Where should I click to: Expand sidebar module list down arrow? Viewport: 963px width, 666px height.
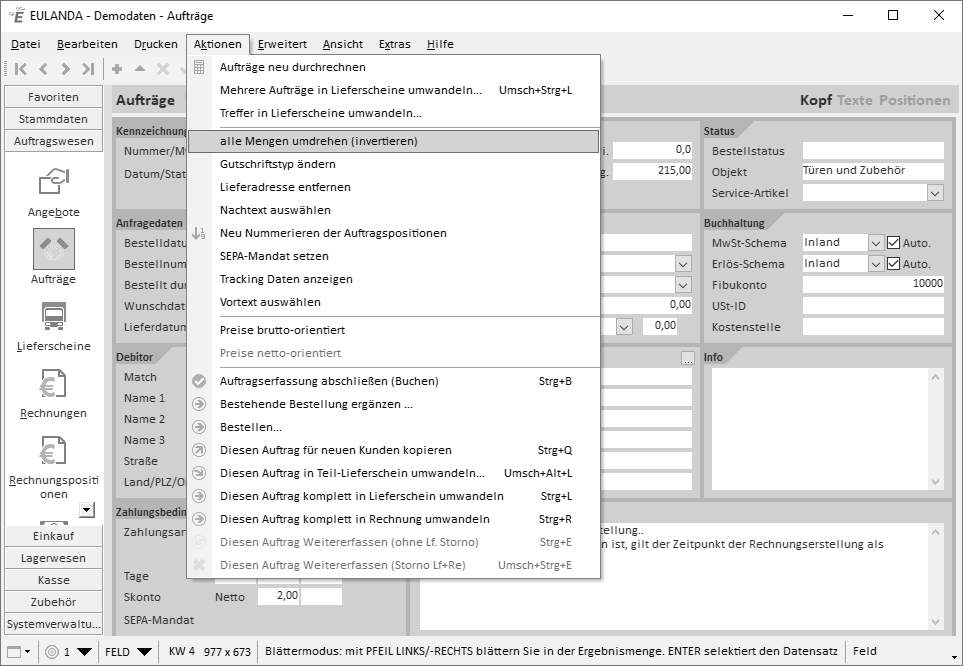pos(87,509)
